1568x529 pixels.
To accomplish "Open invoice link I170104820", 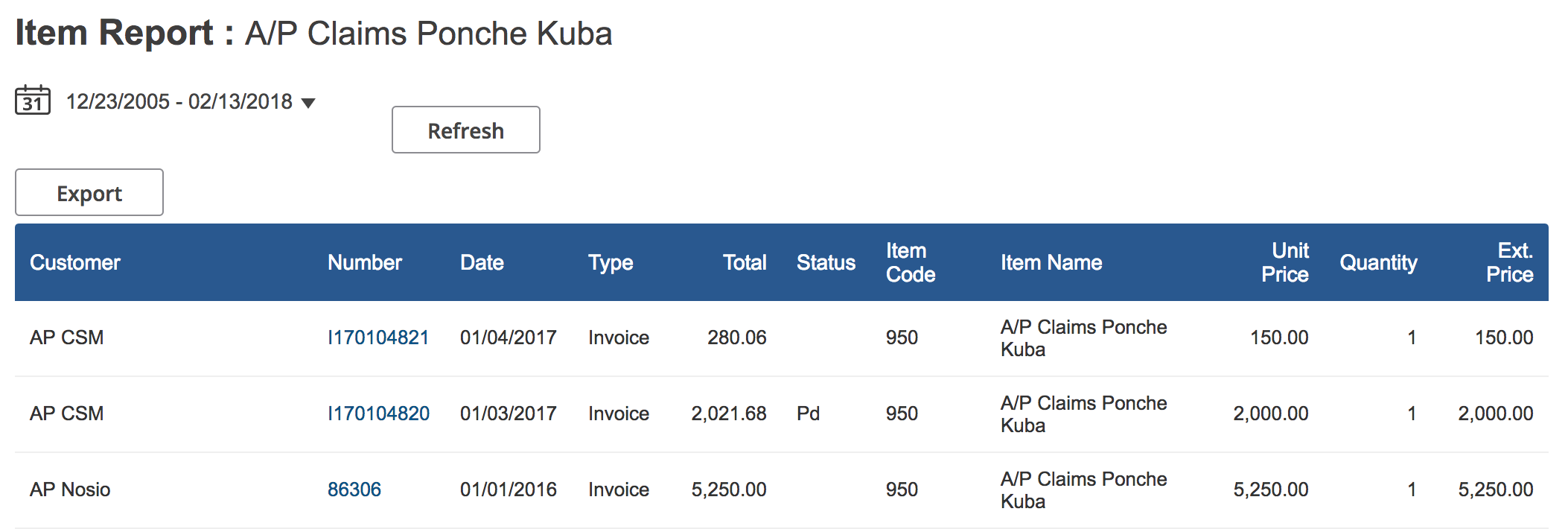I will click(378, 414).
